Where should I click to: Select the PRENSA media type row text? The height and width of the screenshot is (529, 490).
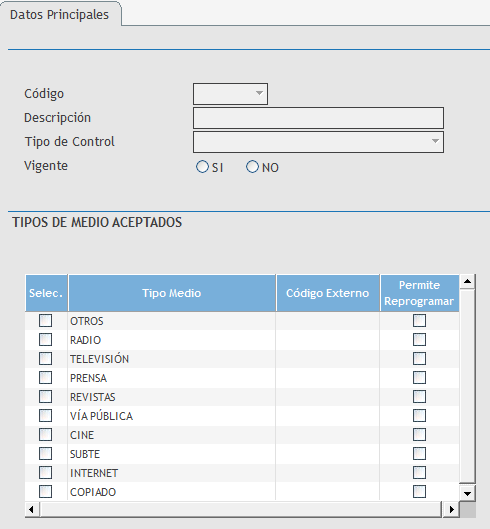coord(88,378)
